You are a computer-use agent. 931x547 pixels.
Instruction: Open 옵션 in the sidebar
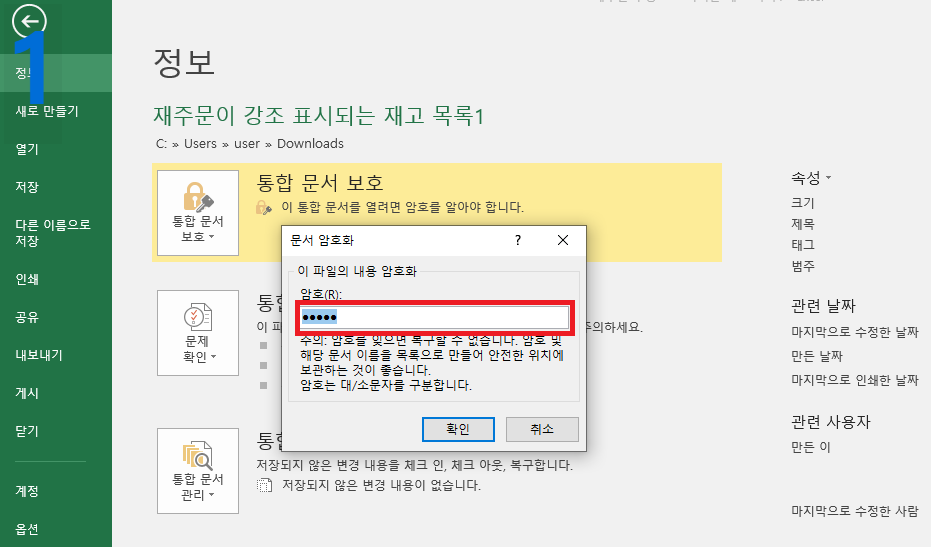(x=27, y=529)
